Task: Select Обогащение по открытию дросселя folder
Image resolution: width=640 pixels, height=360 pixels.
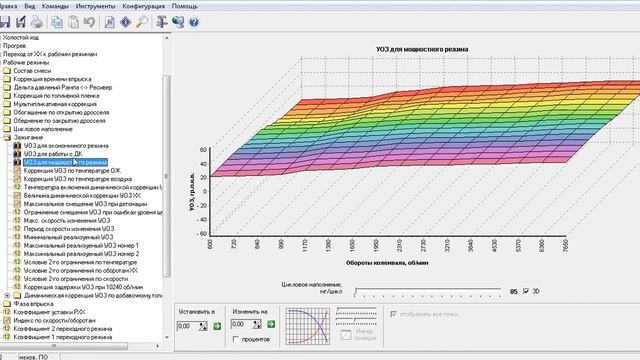Action: point(61,112)
